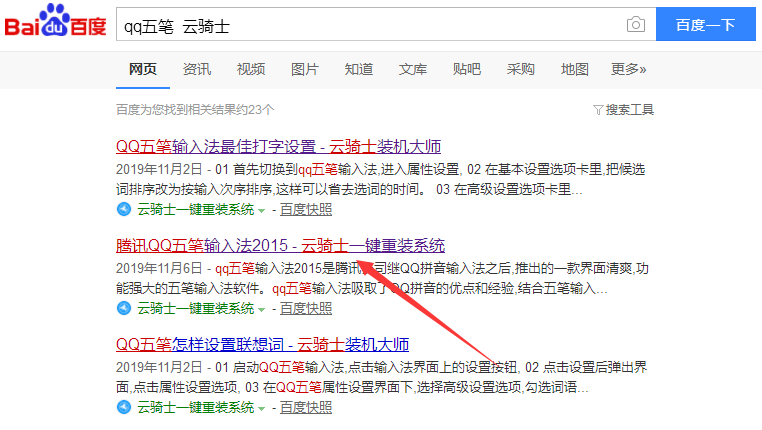Click site icon under 最佳打字设置 result

(124, 209)
